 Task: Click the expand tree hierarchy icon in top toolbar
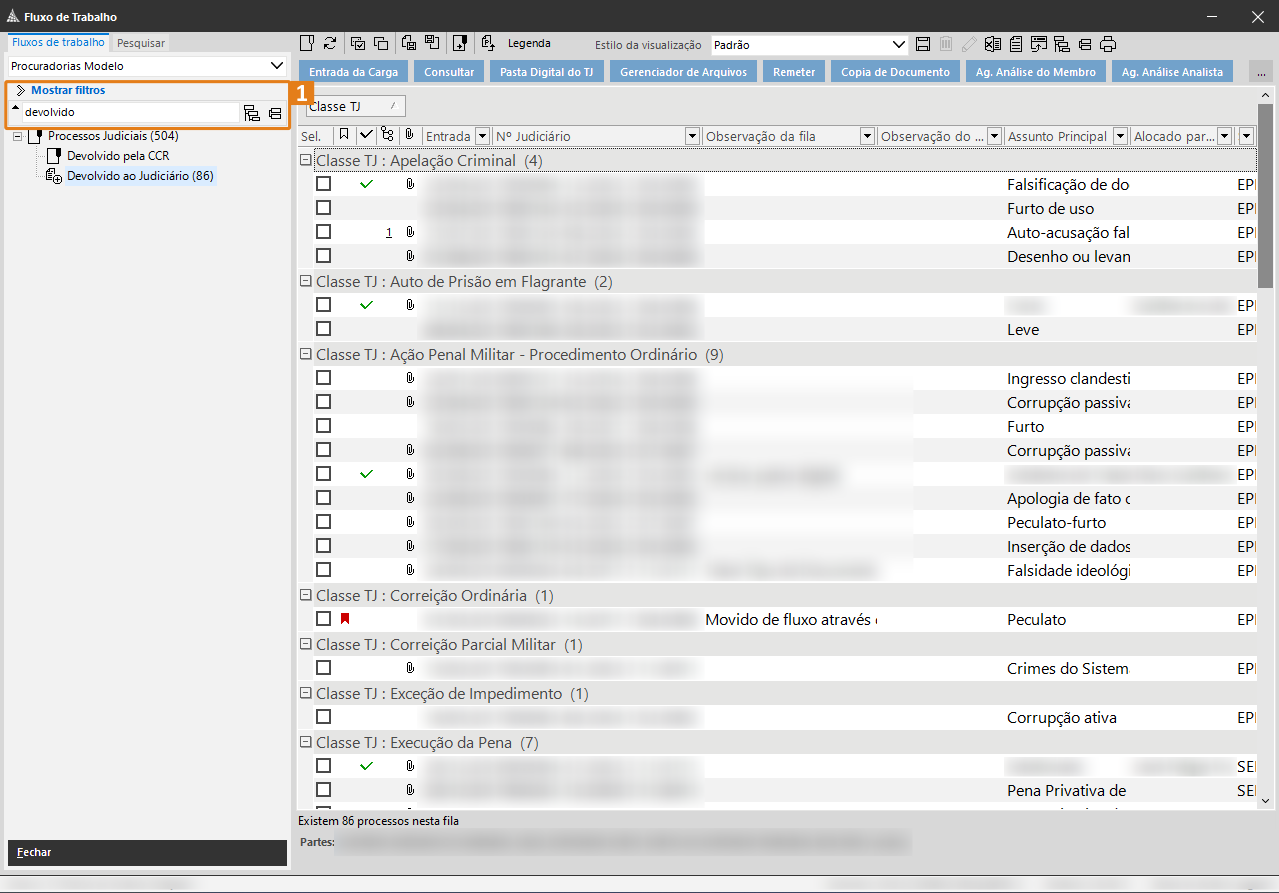(x=1061, y=44)
